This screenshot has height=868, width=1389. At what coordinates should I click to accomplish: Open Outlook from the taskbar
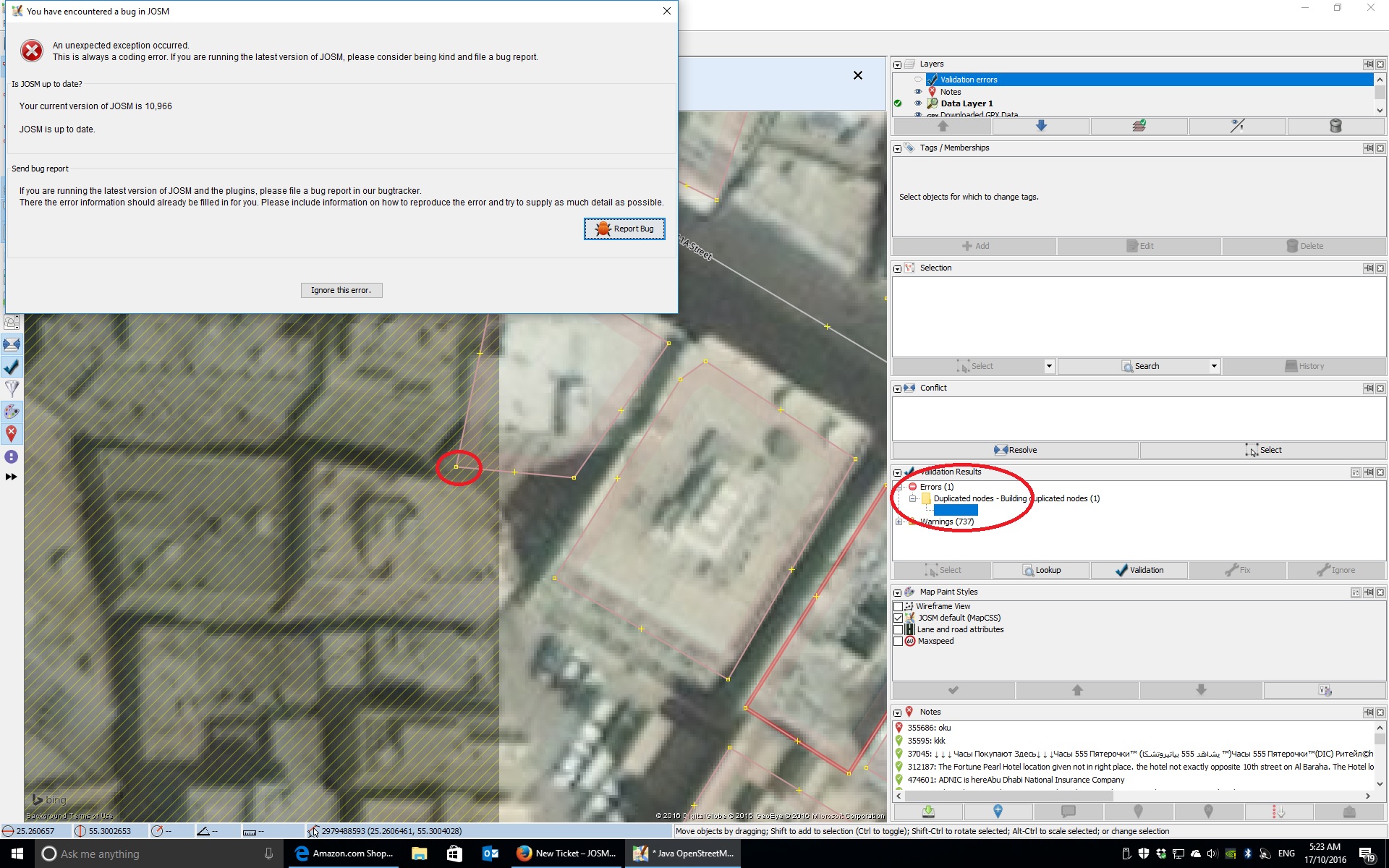tap(490, 854)
